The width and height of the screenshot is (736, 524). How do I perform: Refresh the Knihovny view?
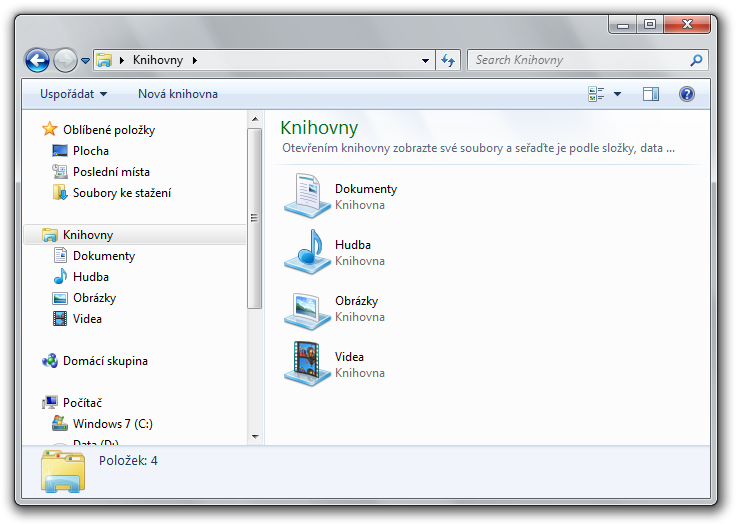pyautogui.click(x=448, y=60)
